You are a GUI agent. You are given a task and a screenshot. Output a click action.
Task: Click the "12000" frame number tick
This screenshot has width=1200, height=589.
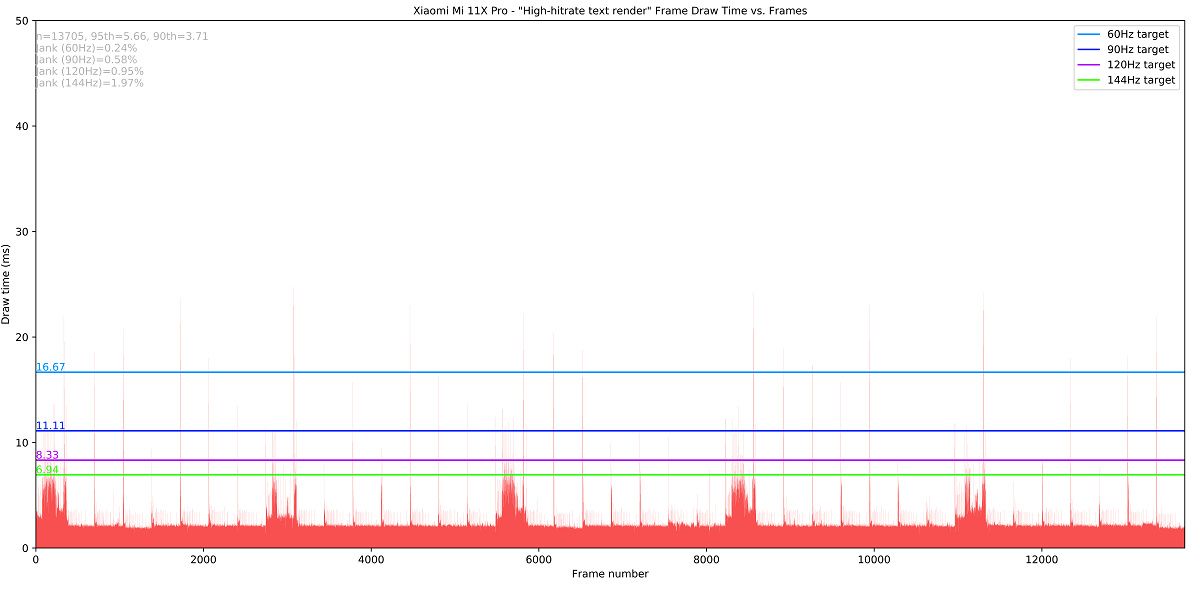pyautogui.click(x=1042, y=559)
